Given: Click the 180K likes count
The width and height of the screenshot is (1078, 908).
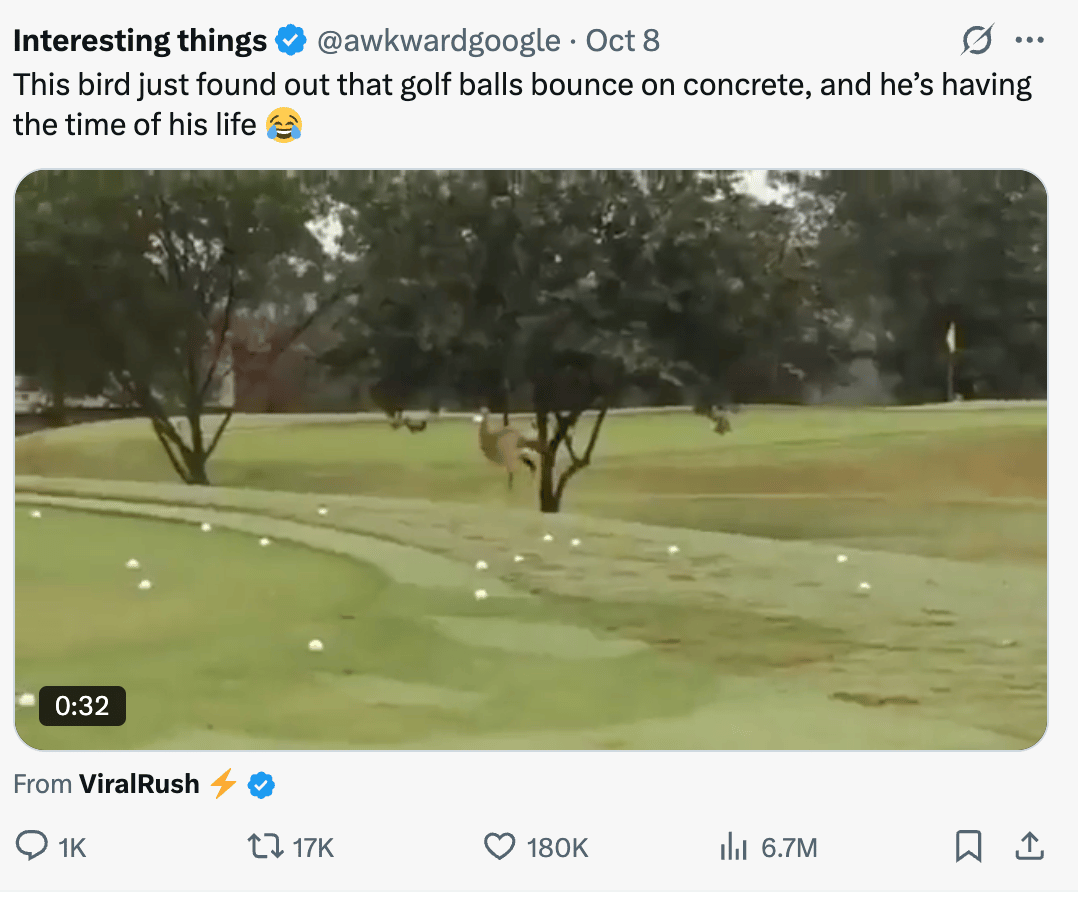Looking at the screenshot, I should pyautogui.click(x=557, y=848).
